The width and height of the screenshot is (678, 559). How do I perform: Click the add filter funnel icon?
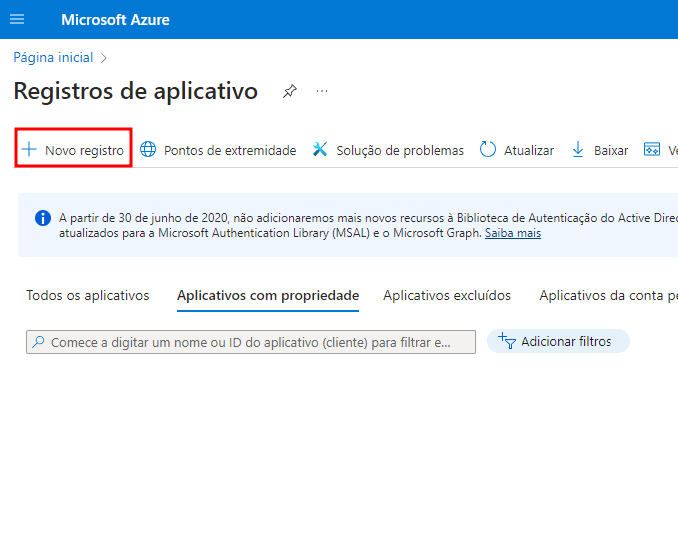506,341
